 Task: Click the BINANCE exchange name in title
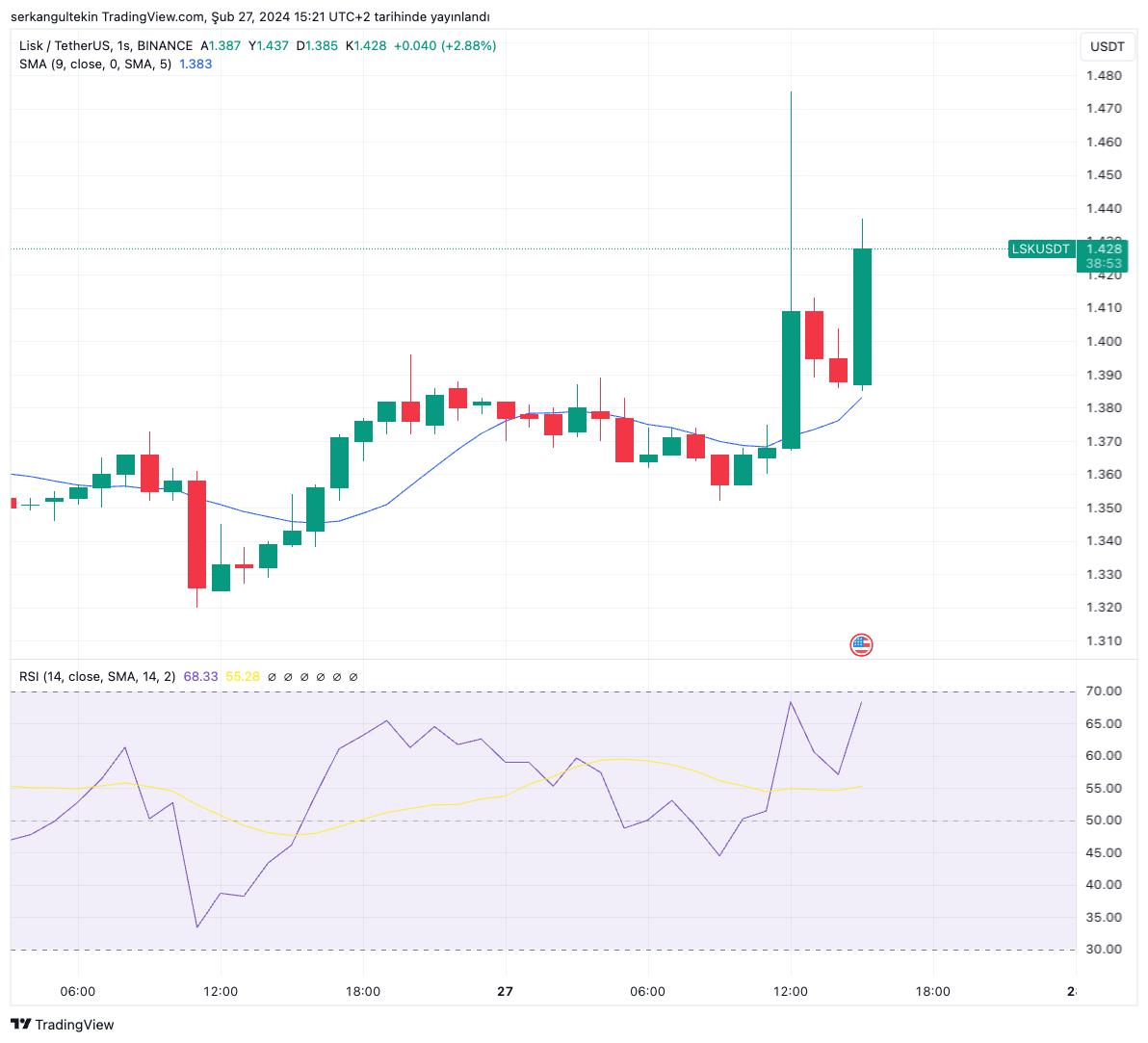pos(165,46)
